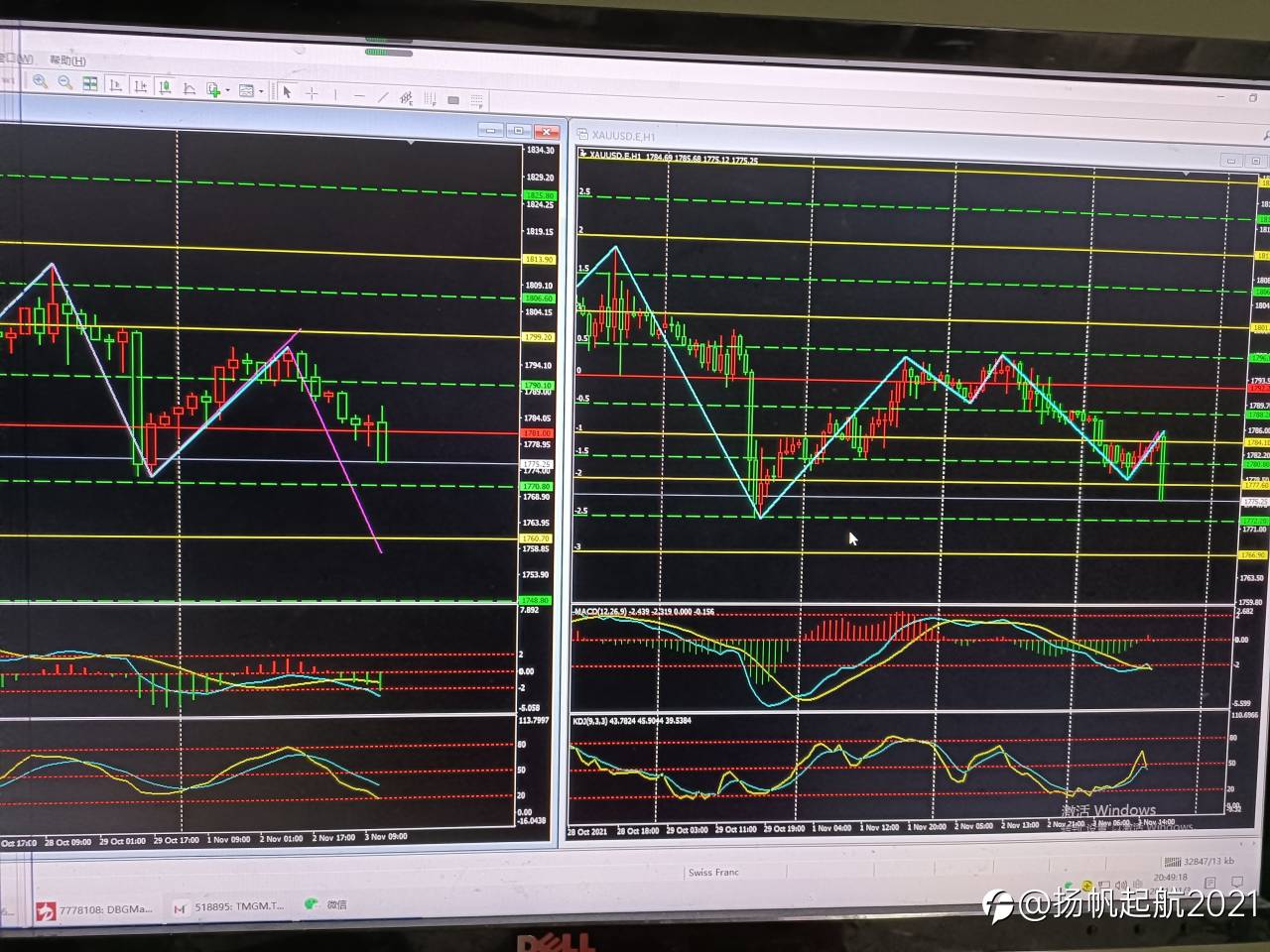
Task: Minimize the left chart window
Action: (491, 130)
